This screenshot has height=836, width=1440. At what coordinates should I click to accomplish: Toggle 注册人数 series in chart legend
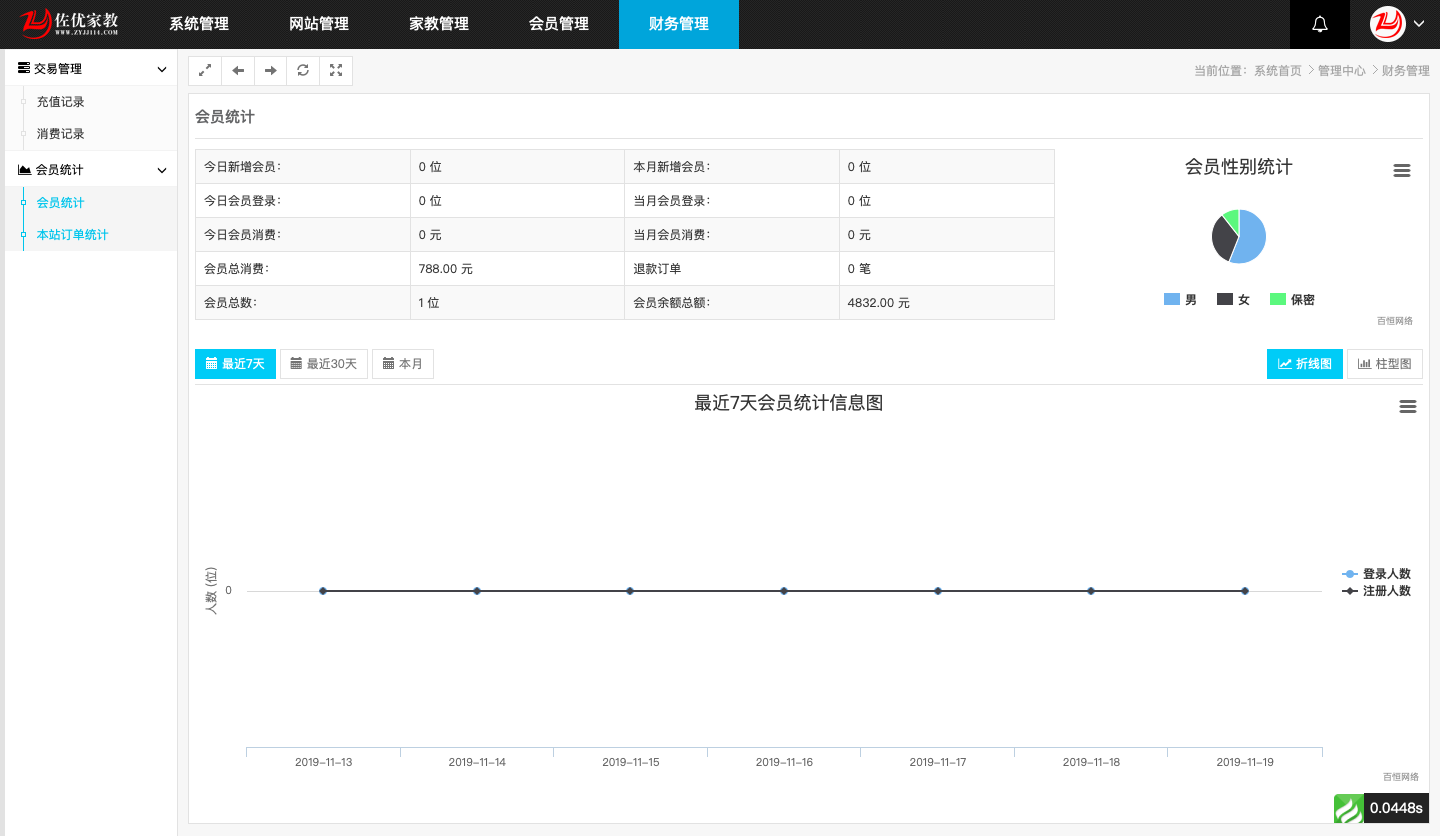coord(1377,591)
